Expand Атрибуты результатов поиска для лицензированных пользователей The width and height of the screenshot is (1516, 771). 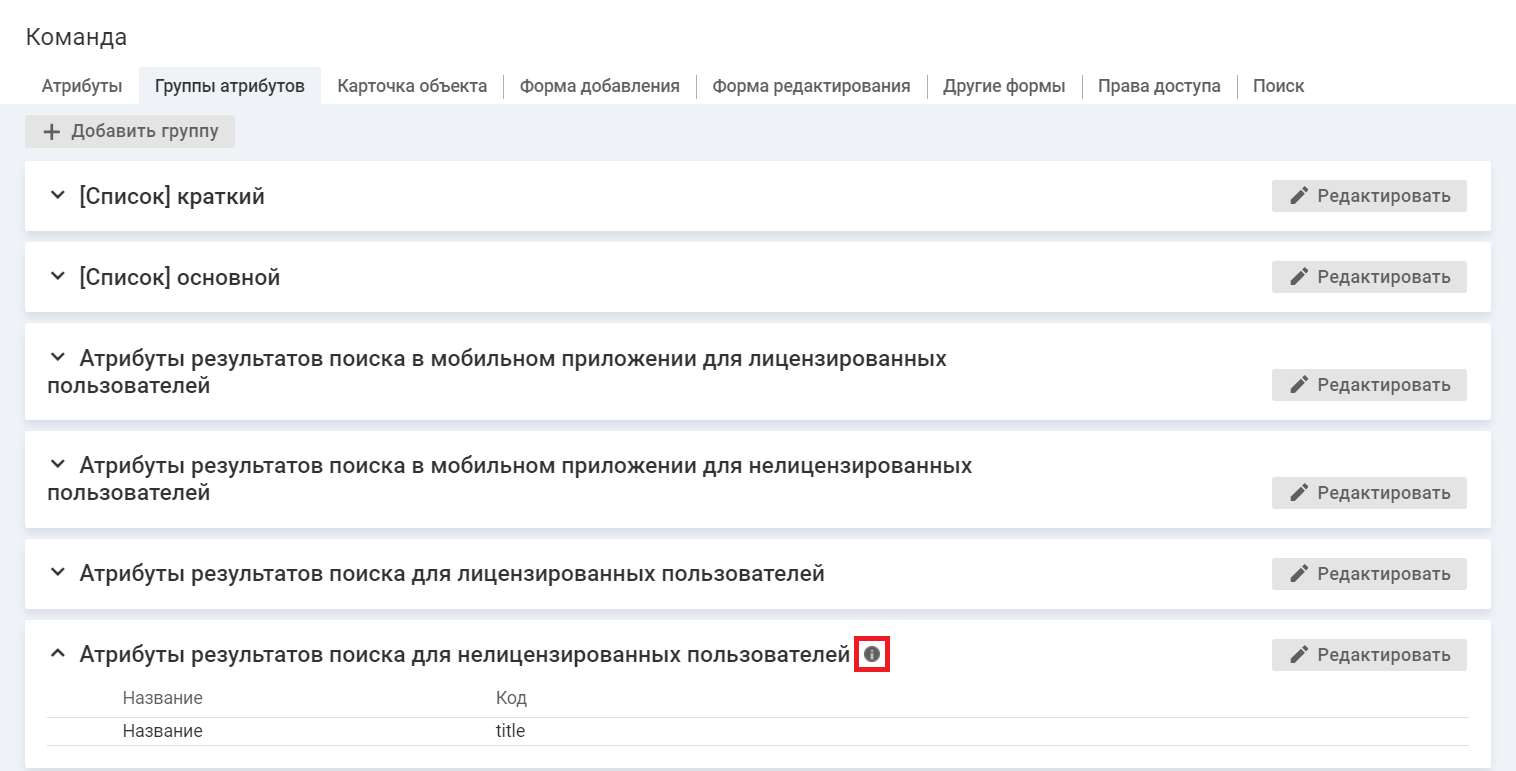pos(58,573)
